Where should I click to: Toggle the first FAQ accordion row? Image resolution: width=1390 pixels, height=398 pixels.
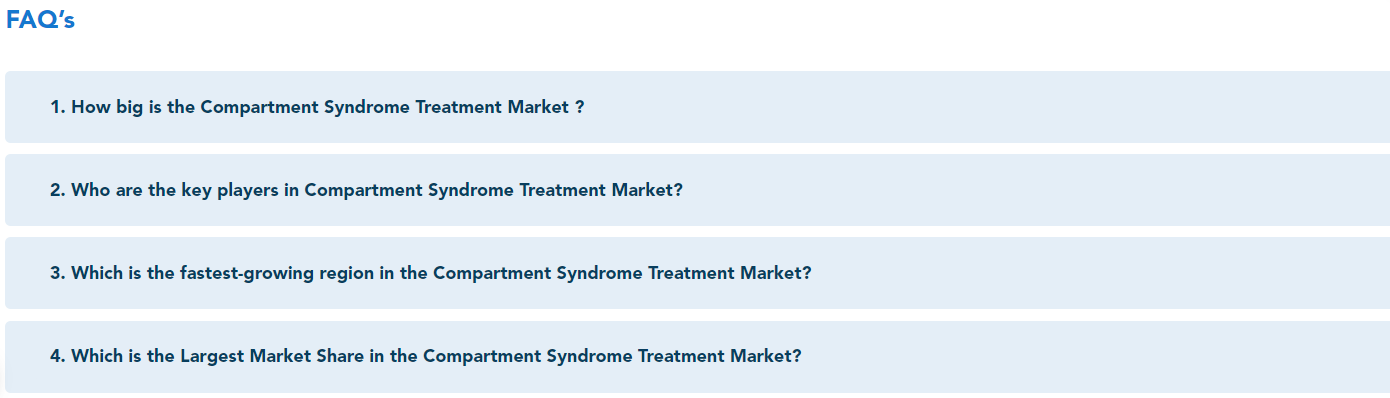click(x=697, y=107)
